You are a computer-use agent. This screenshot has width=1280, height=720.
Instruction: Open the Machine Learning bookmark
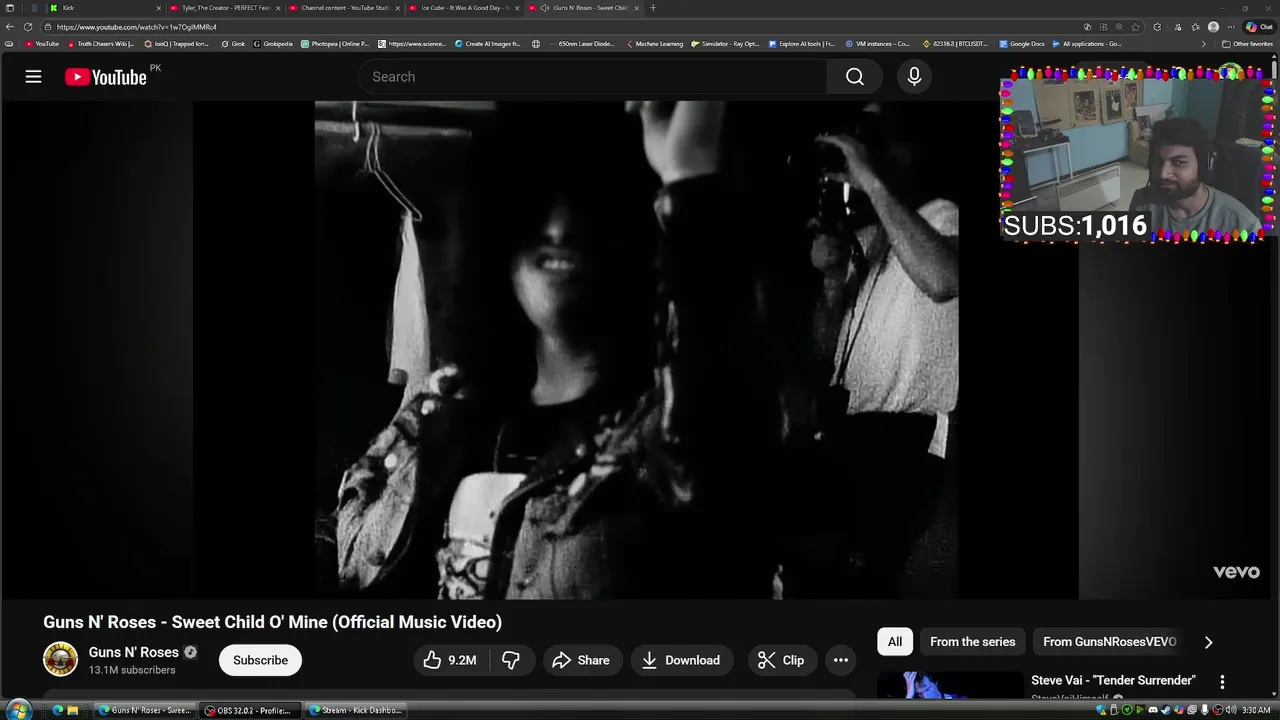click(x=656, y=44)
